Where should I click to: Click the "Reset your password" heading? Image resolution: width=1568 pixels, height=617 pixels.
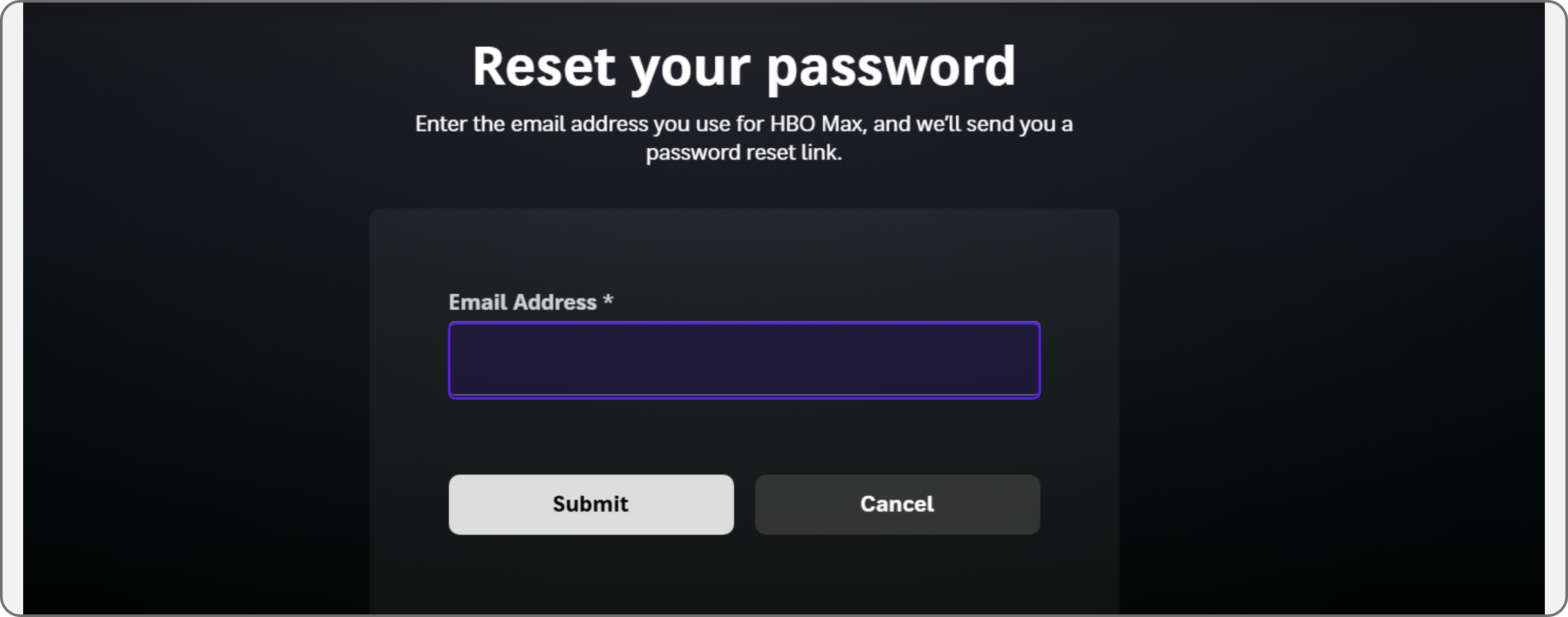pos(744,67)
